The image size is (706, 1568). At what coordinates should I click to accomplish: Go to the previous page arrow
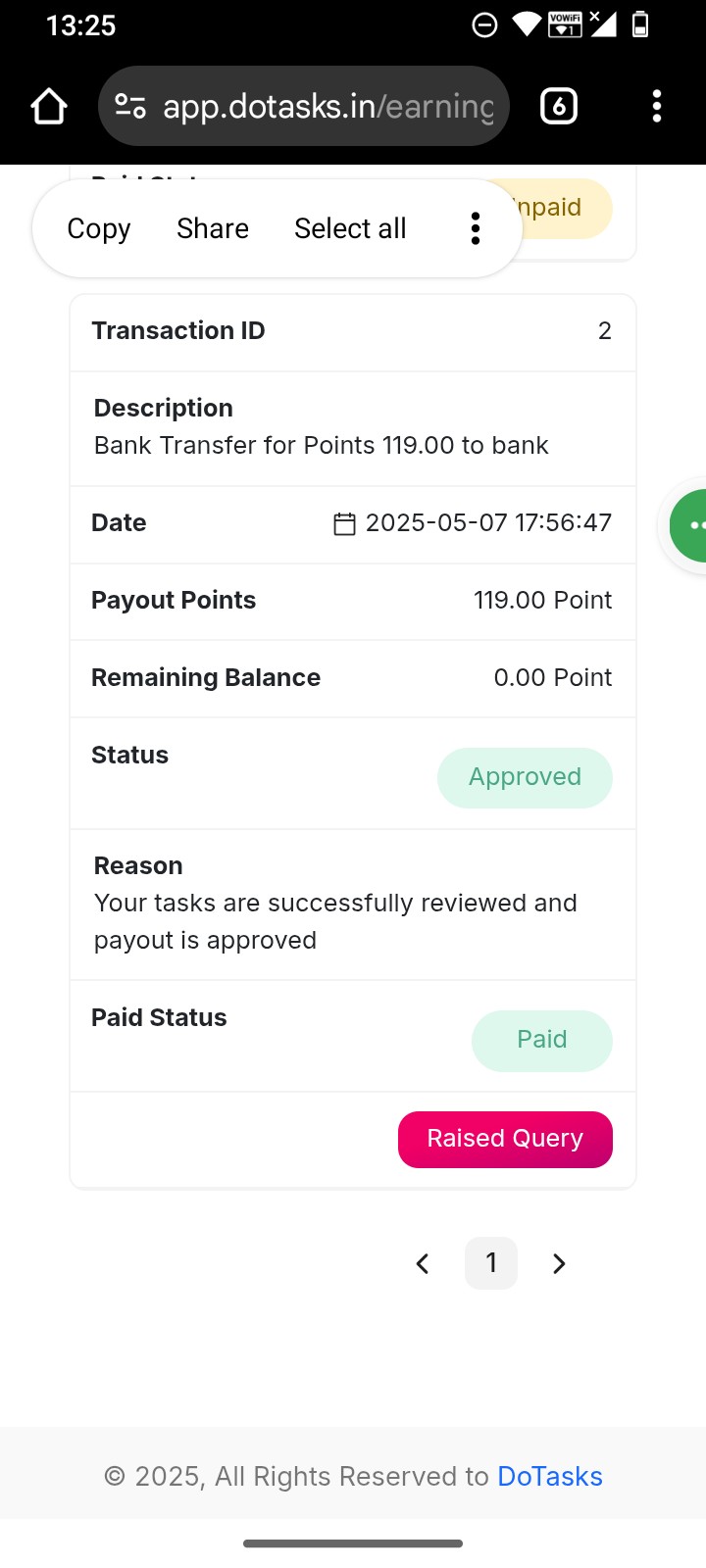[x=423, y=1263]
